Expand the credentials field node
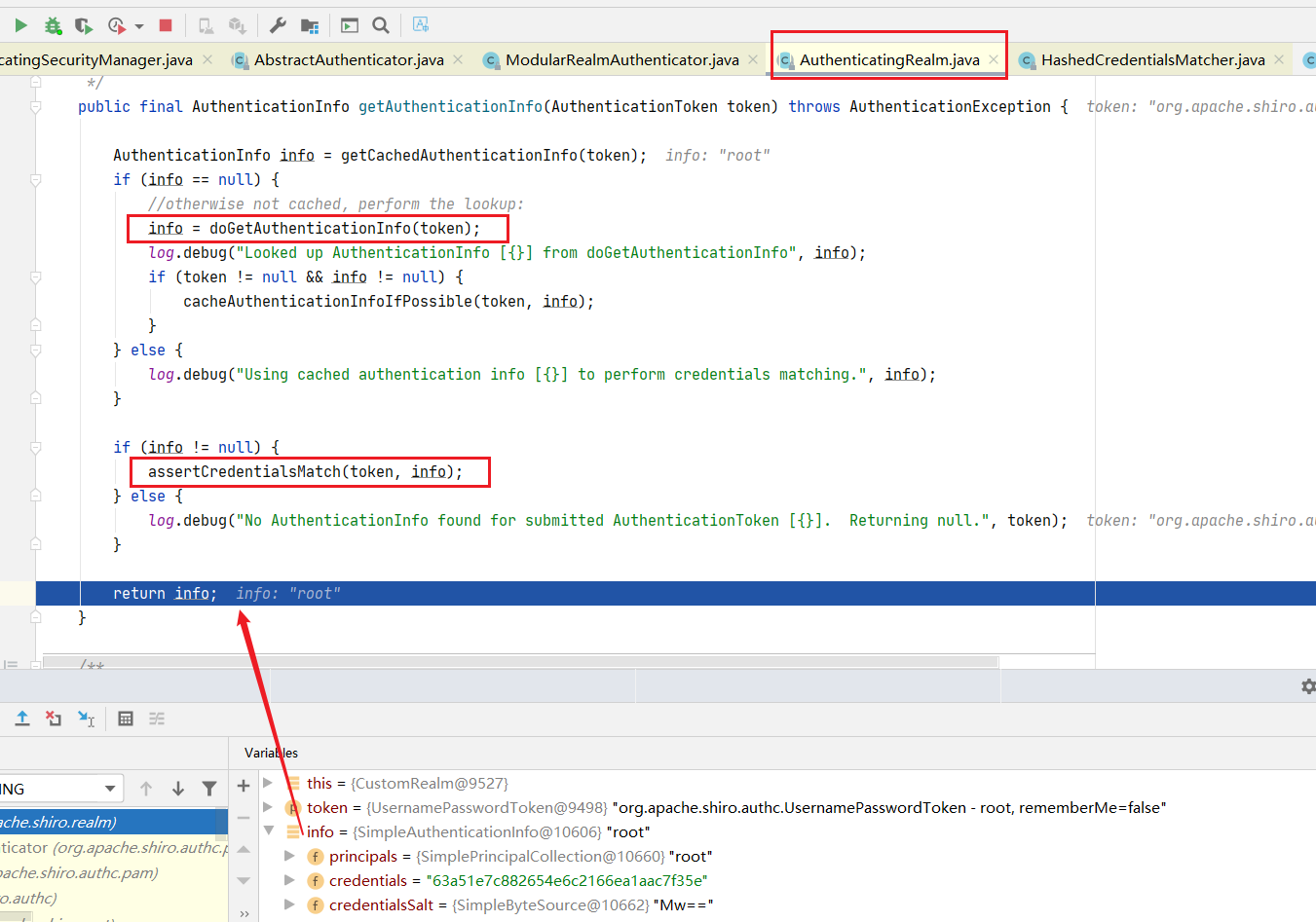The height and width of the screenshot is (922, 1316). click(x=289, y=881)
